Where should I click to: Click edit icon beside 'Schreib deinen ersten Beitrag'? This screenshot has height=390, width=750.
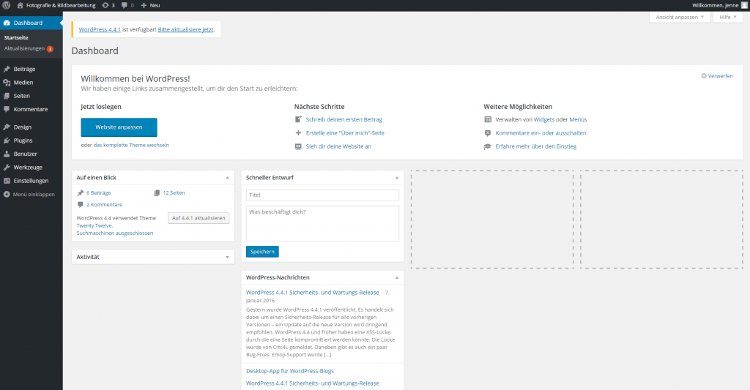point(298,119)
